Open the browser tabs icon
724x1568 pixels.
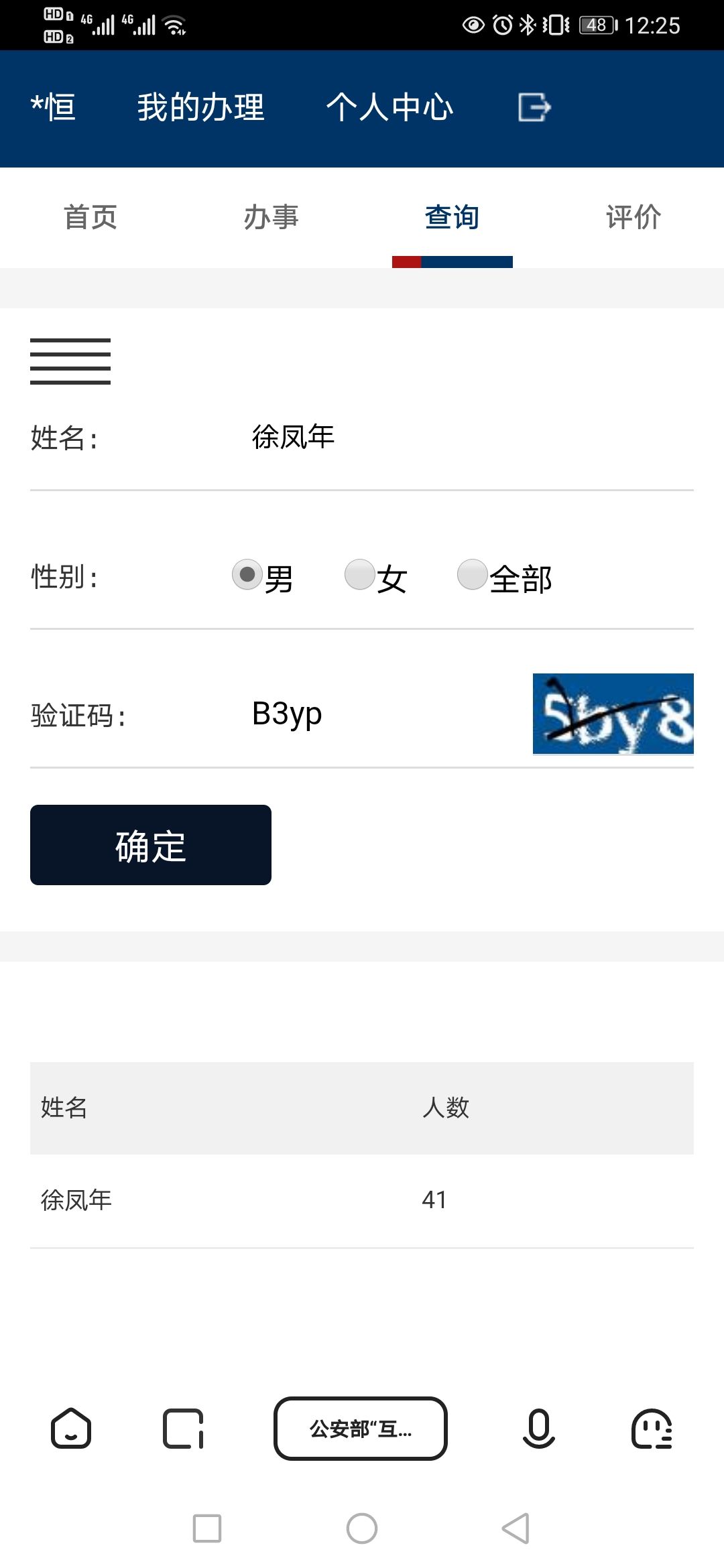(183, 1429)
